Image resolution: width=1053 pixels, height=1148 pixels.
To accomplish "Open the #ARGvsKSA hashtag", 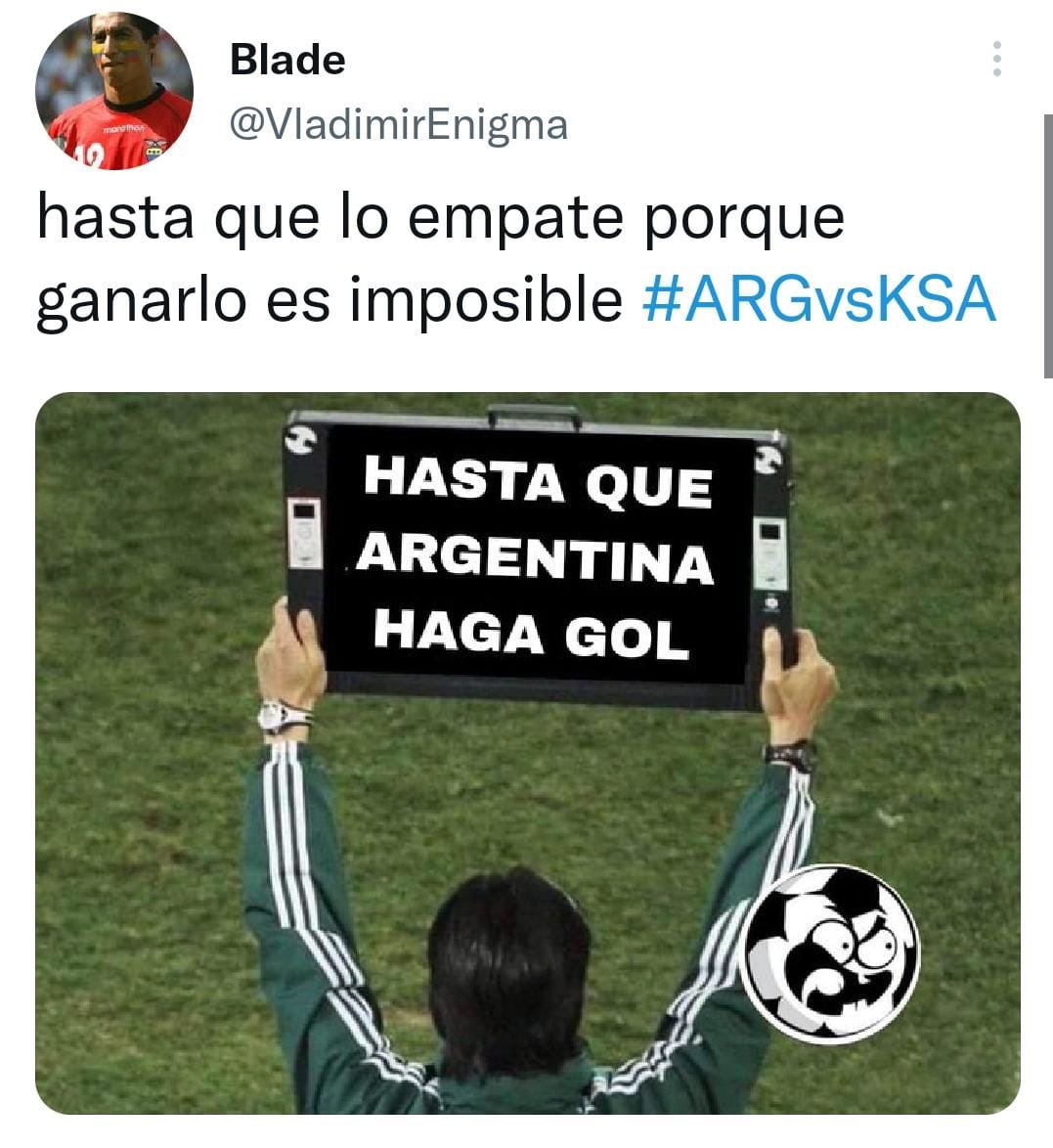I will pos(819,299).
